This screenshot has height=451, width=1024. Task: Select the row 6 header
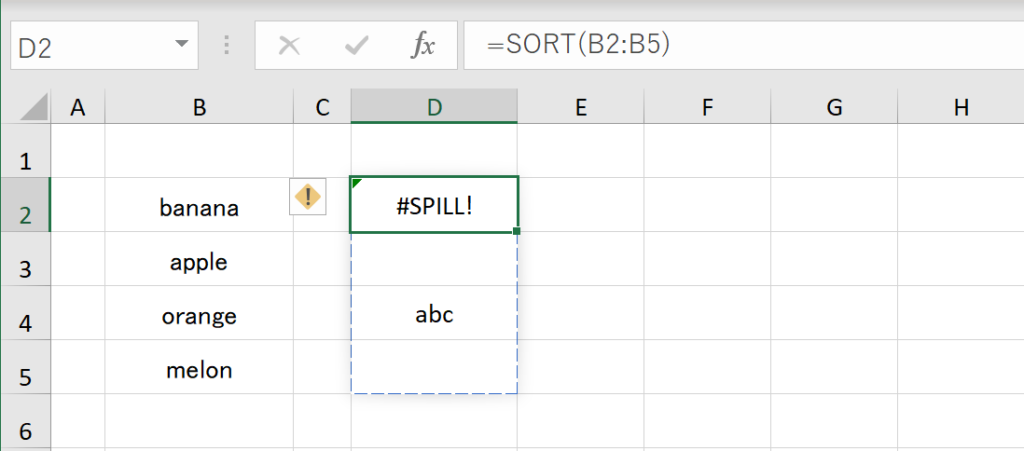click(x=25, y=430)
